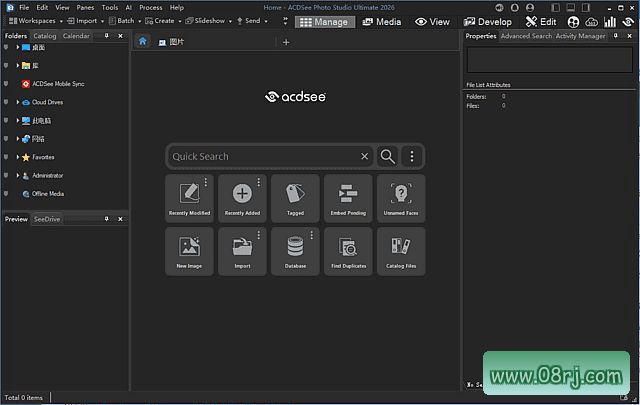Open the Tagged tile

point(295,198)
